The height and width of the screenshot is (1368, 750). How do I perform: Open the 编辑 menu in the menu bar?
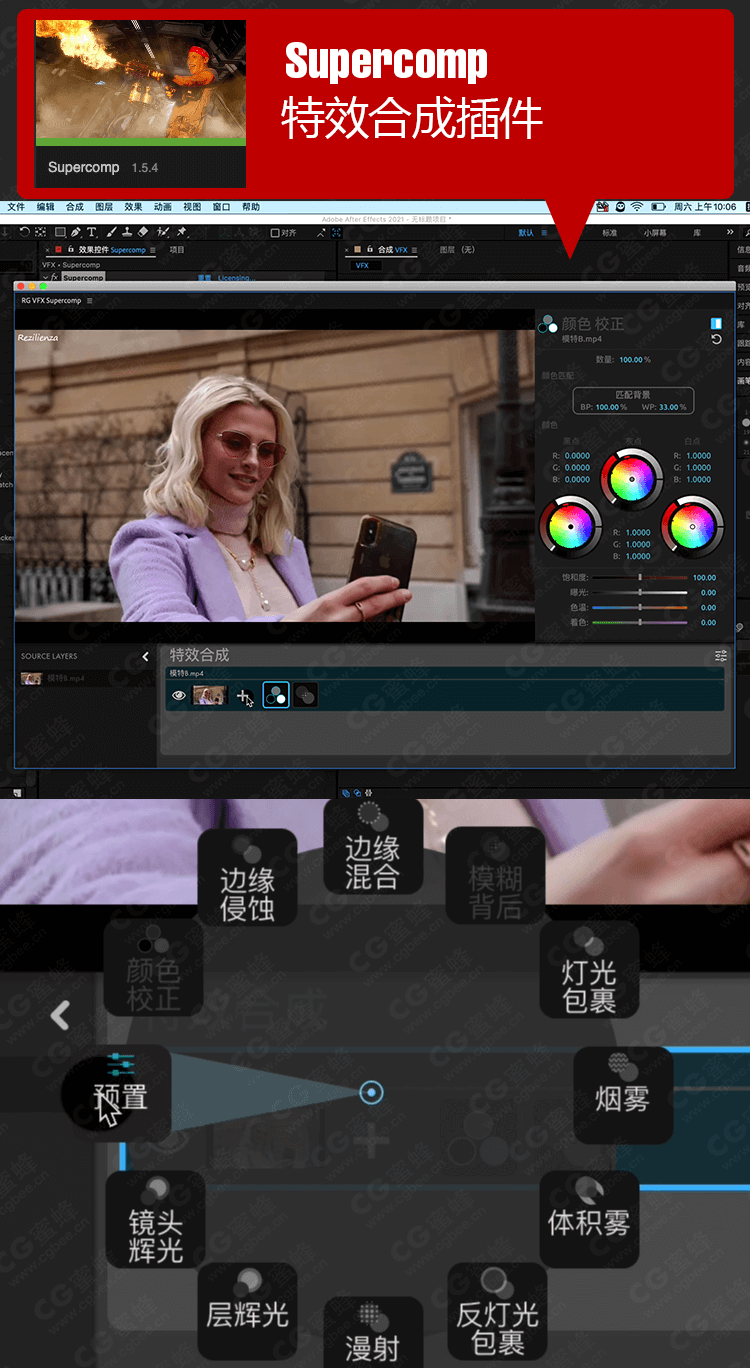[46, 207]
